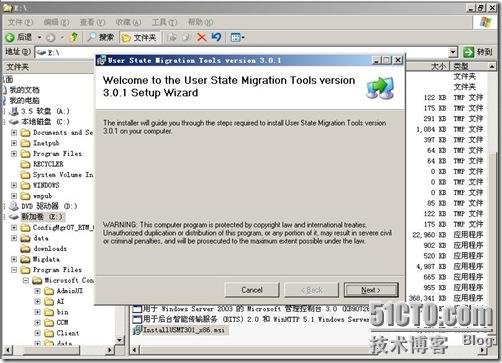
Task: Cancel the USMT Setup Wizard
Action: [x=252, y=290]
